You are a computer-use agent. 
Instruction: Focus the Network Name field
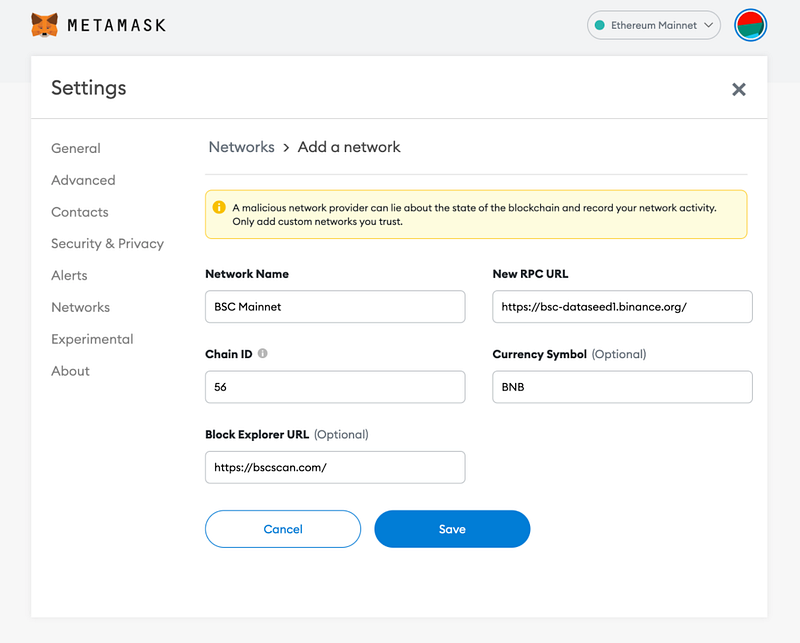pos(335,307)
